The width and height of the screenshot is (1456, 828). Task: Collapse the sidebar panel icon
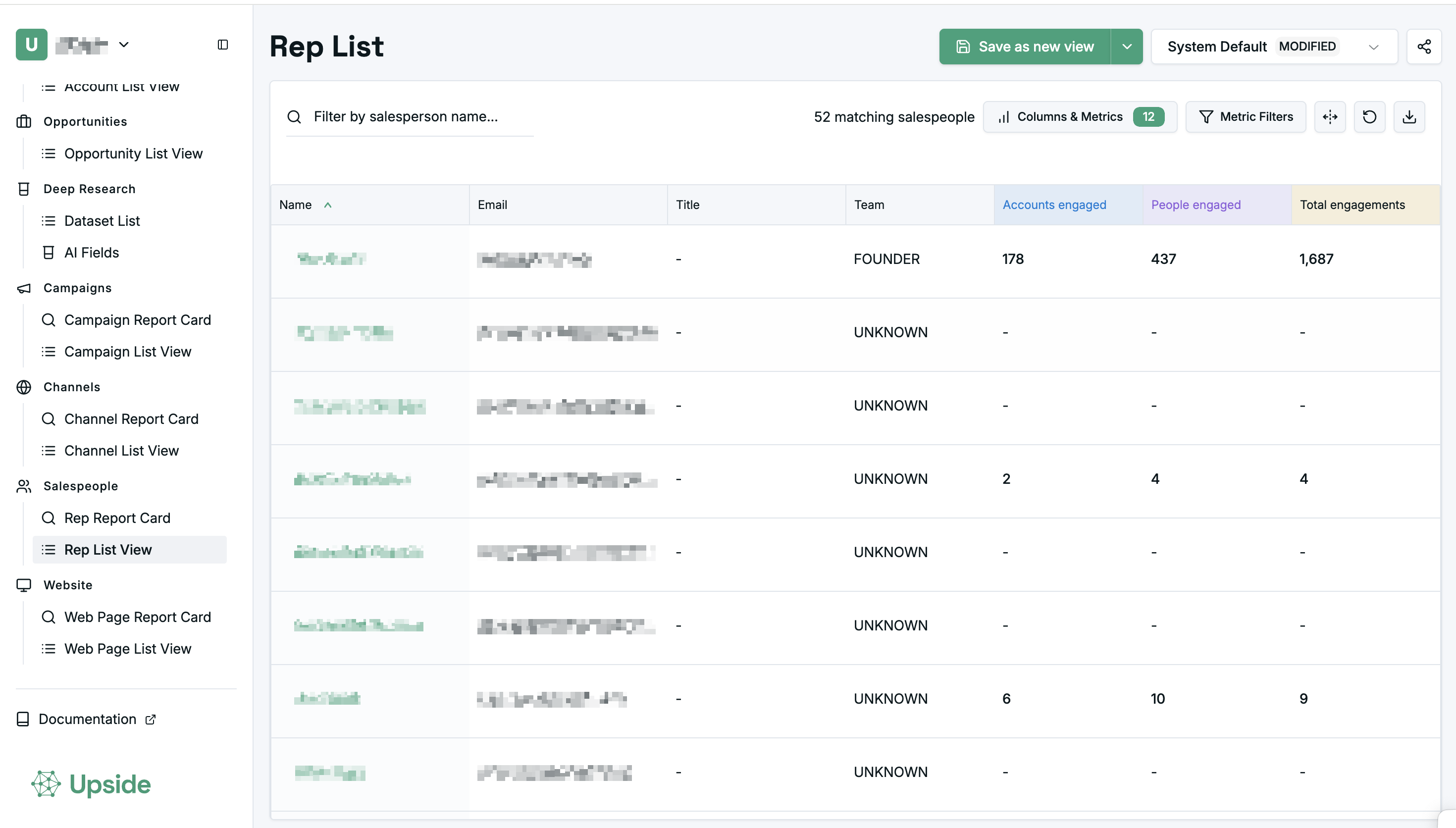[x=223, y=45]
